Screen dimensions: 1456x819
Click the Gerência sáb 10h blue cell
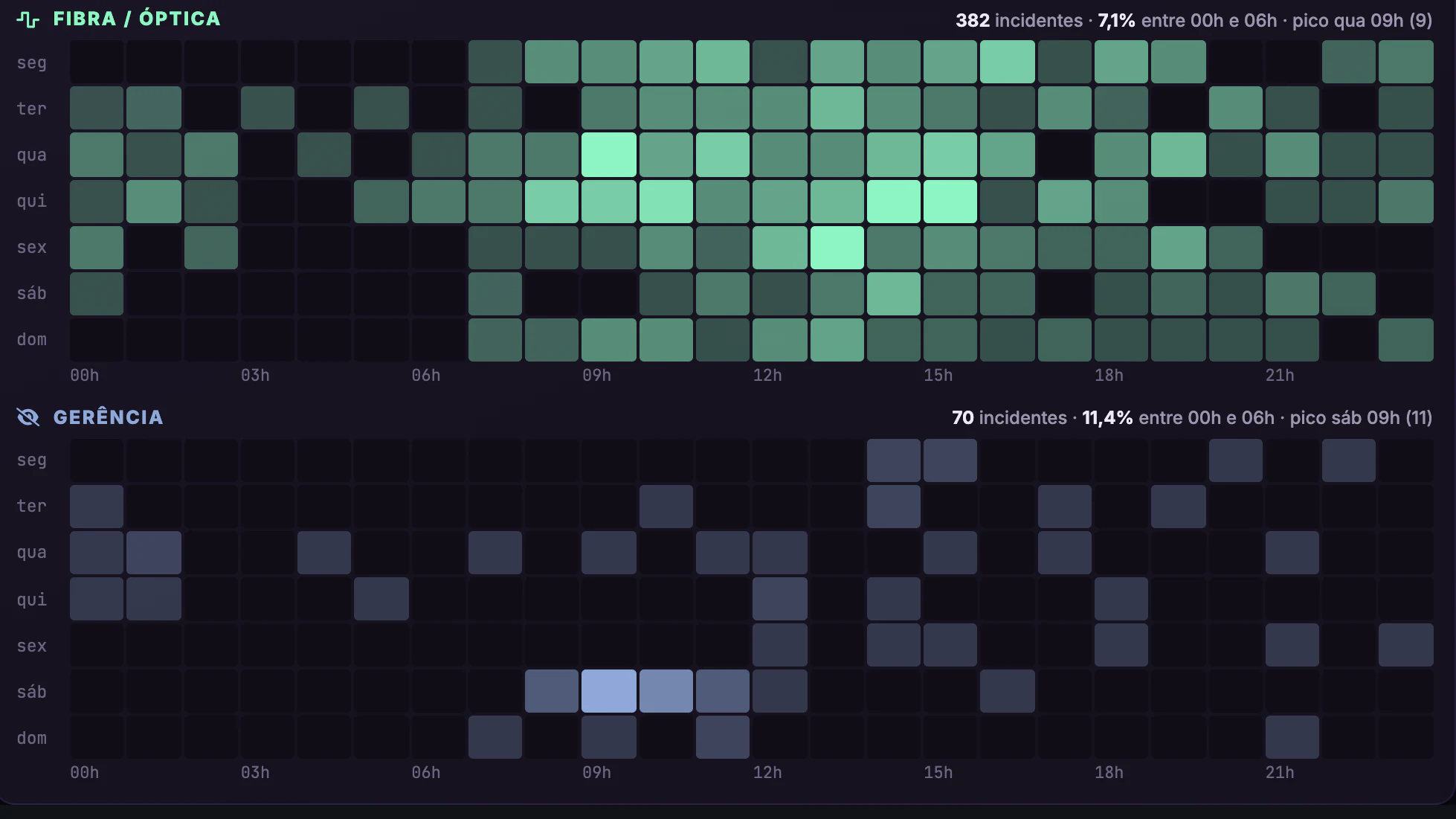coord(666,691)
